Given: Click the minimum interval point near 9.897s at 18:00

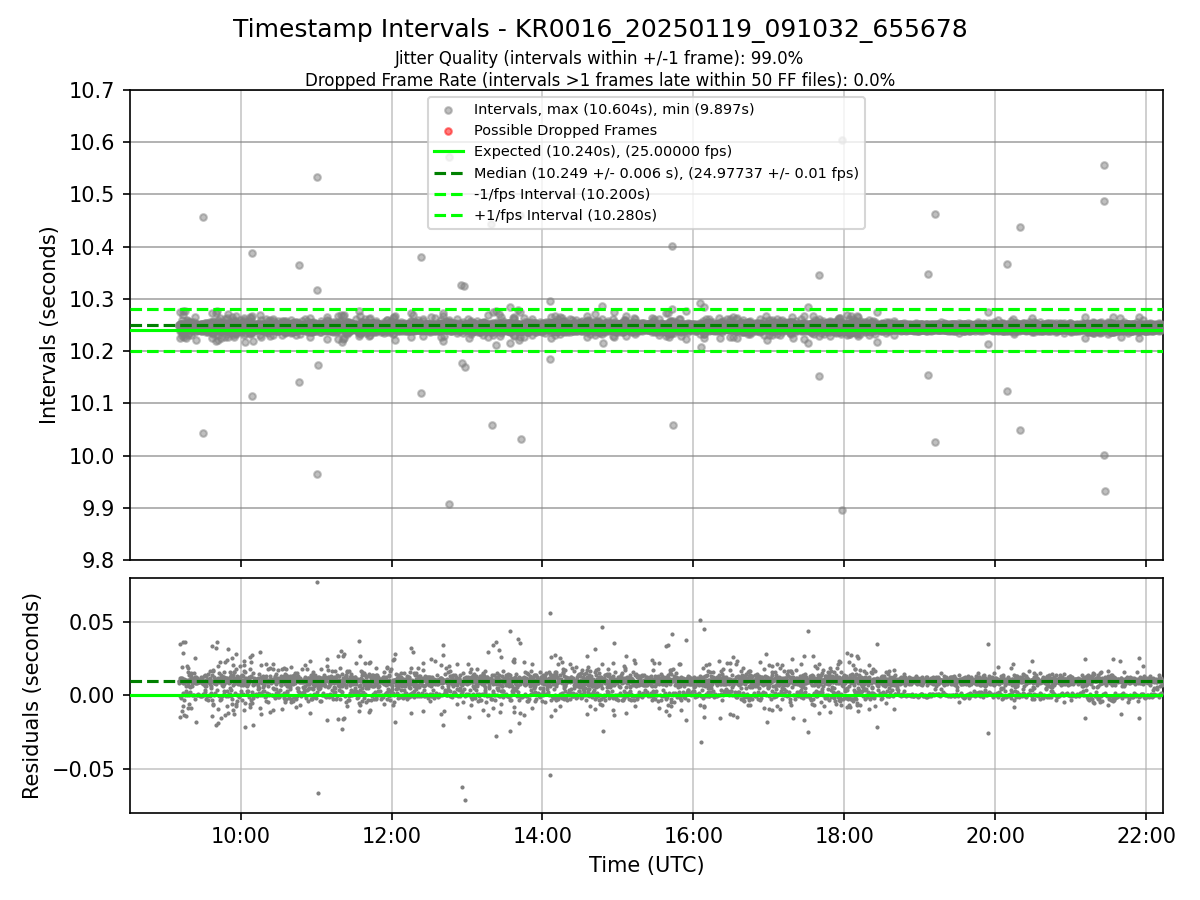Looking at the screenshot, I should [x=842, y=510].
